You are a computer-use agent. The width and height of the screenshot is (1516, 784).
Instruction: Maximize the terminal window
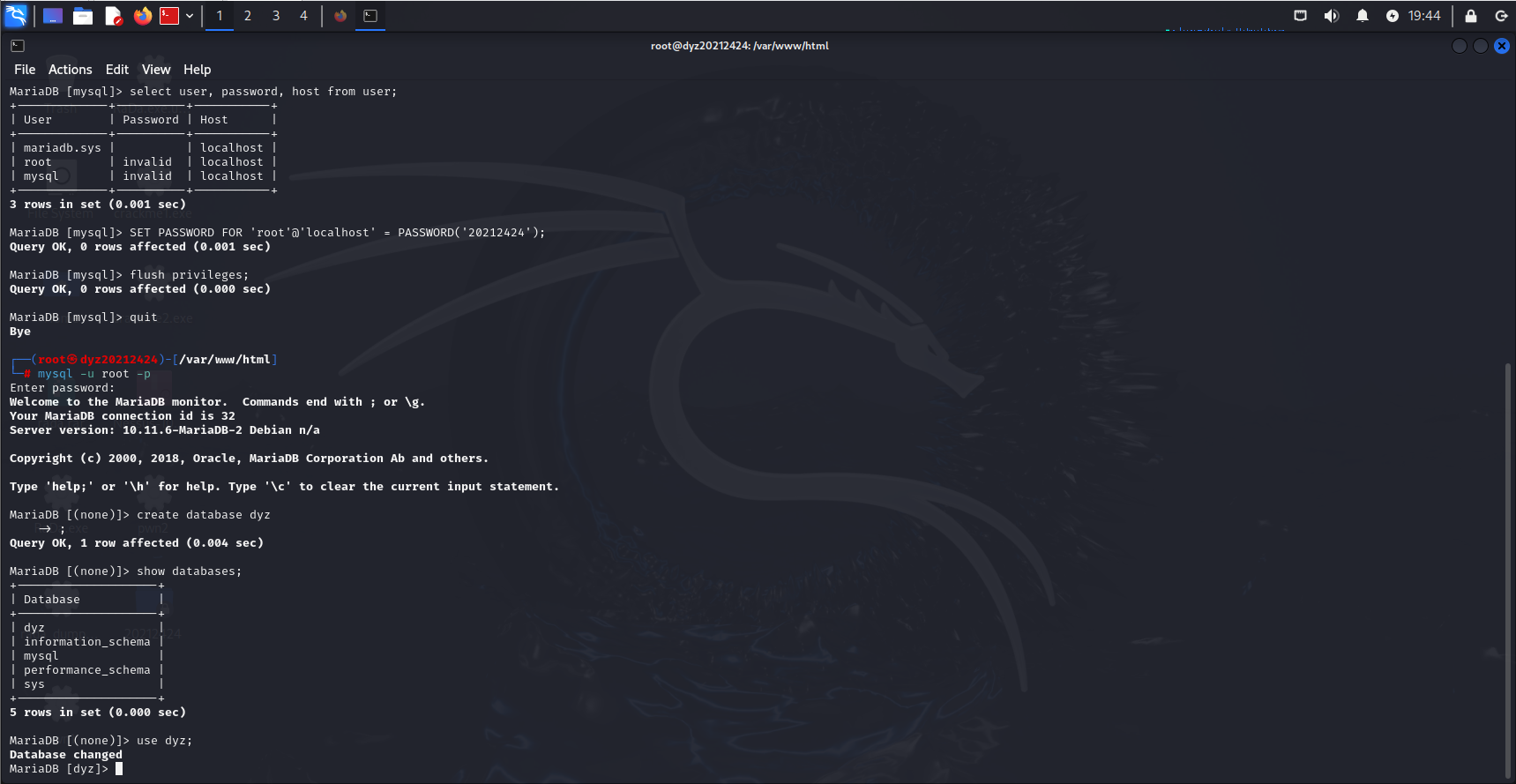tap(1481, 46)
